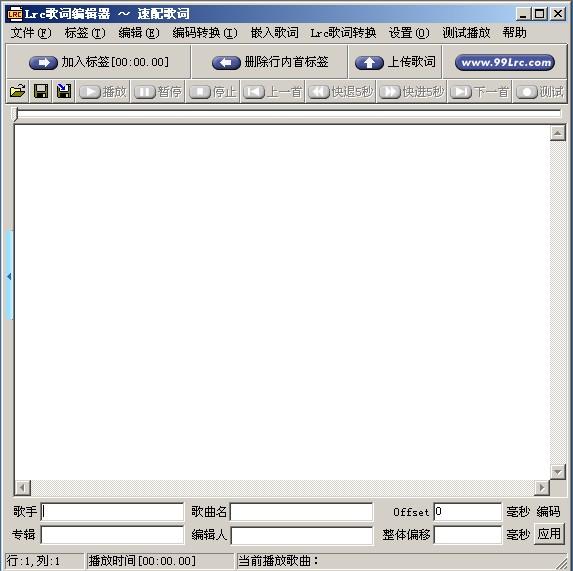Expand the left side panel arrow
The height and width of the screenshot is (571, 573).
pyautogui.click(x=10, y=277)
